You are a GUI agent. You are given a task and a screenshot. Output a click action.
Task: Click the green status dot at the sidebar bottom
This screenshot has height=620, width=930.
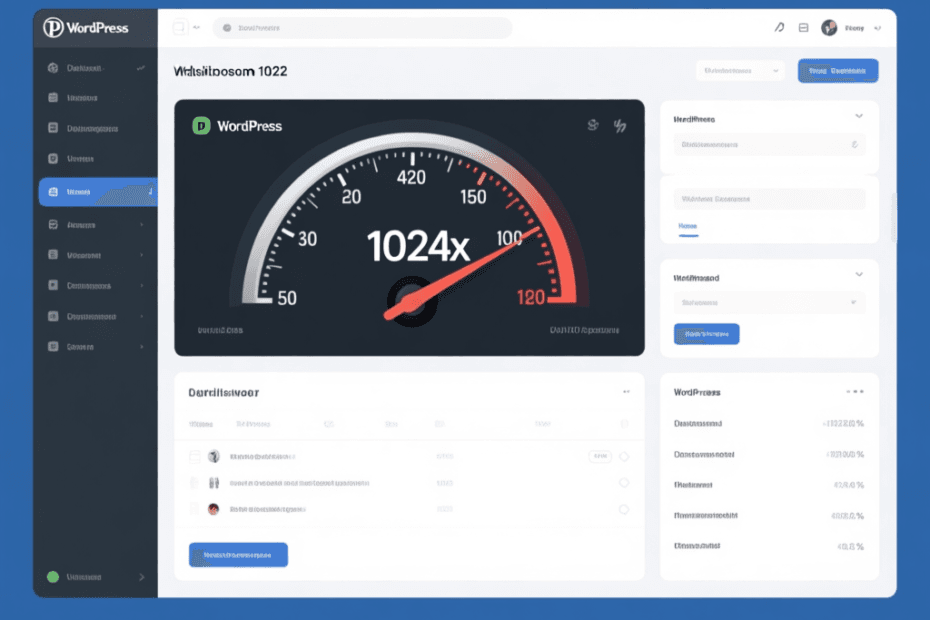(53, 577)
